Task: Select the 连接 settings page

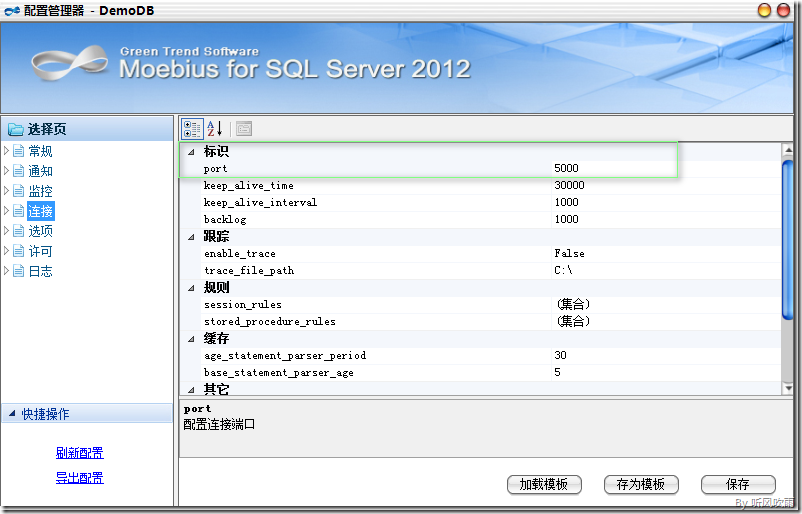Action: pyautogui.click(x=40, y=211)
